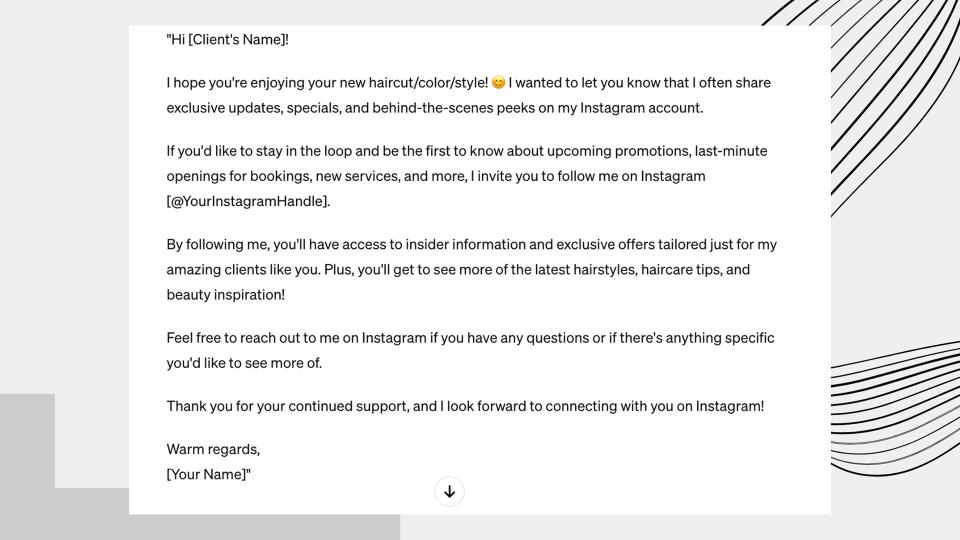Click the 'Warm regards,' closing line
This screenshot has height=540, width=960.
click(x=213, y=449)
